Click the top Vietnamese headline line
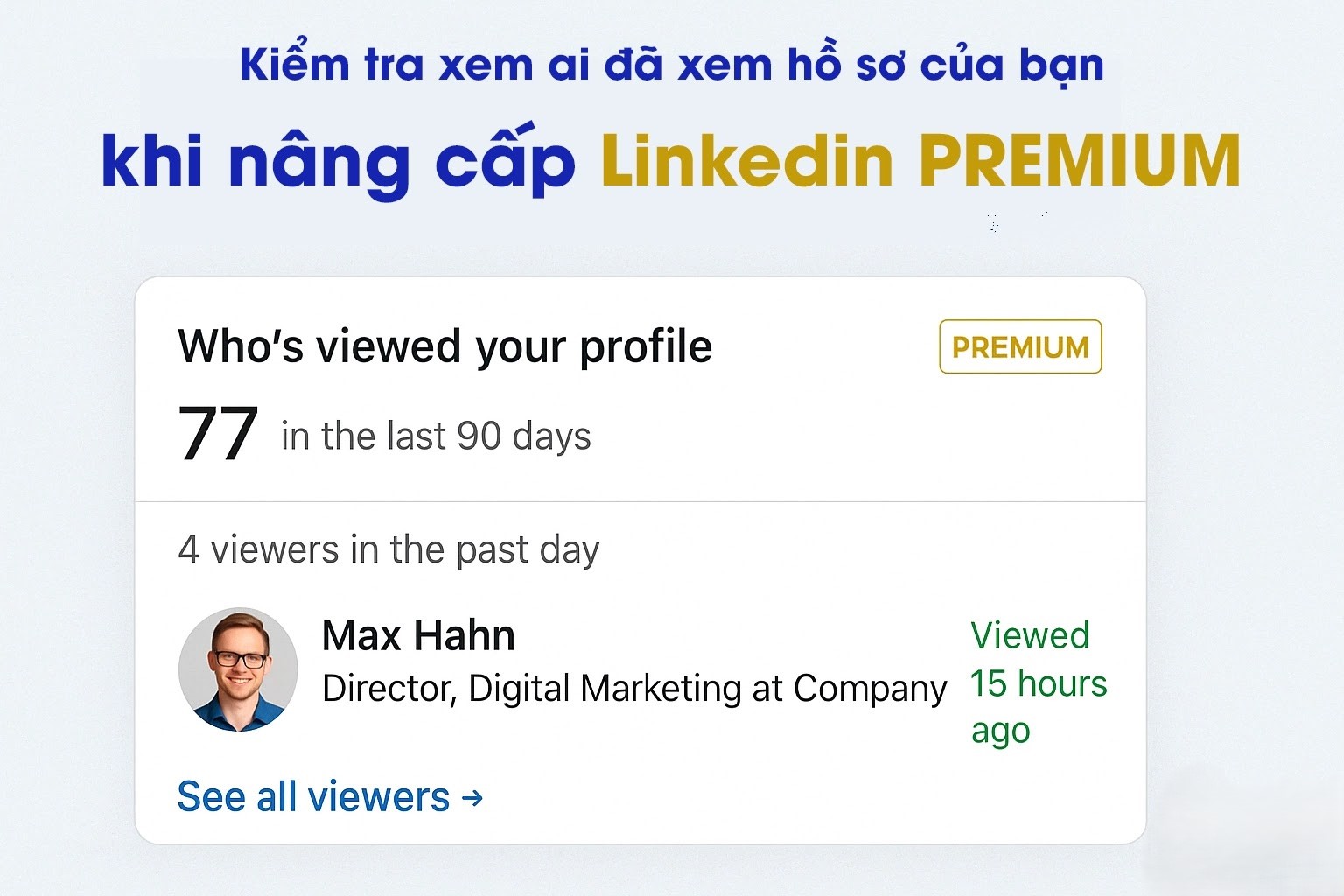The image size is (1344, 896). point(671,66)
